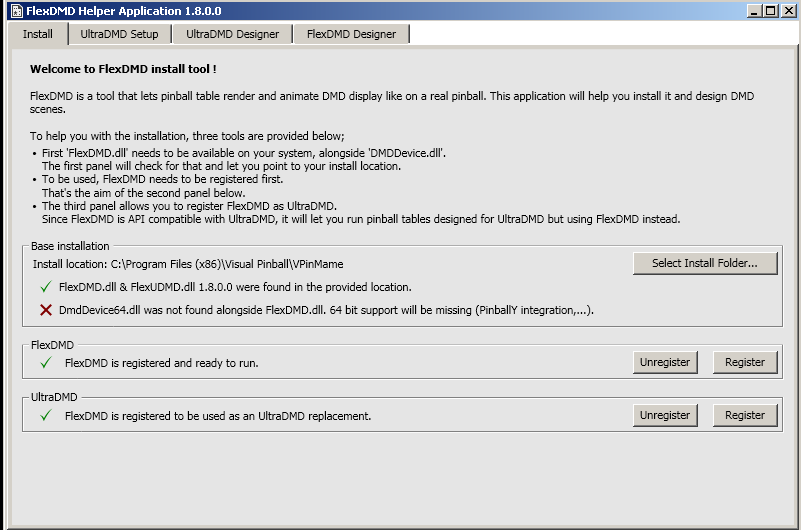The width and height of the screenshot is (801, 530).
Task: Click 'The third panel allows you to register' line
Action: click(189, 206)
